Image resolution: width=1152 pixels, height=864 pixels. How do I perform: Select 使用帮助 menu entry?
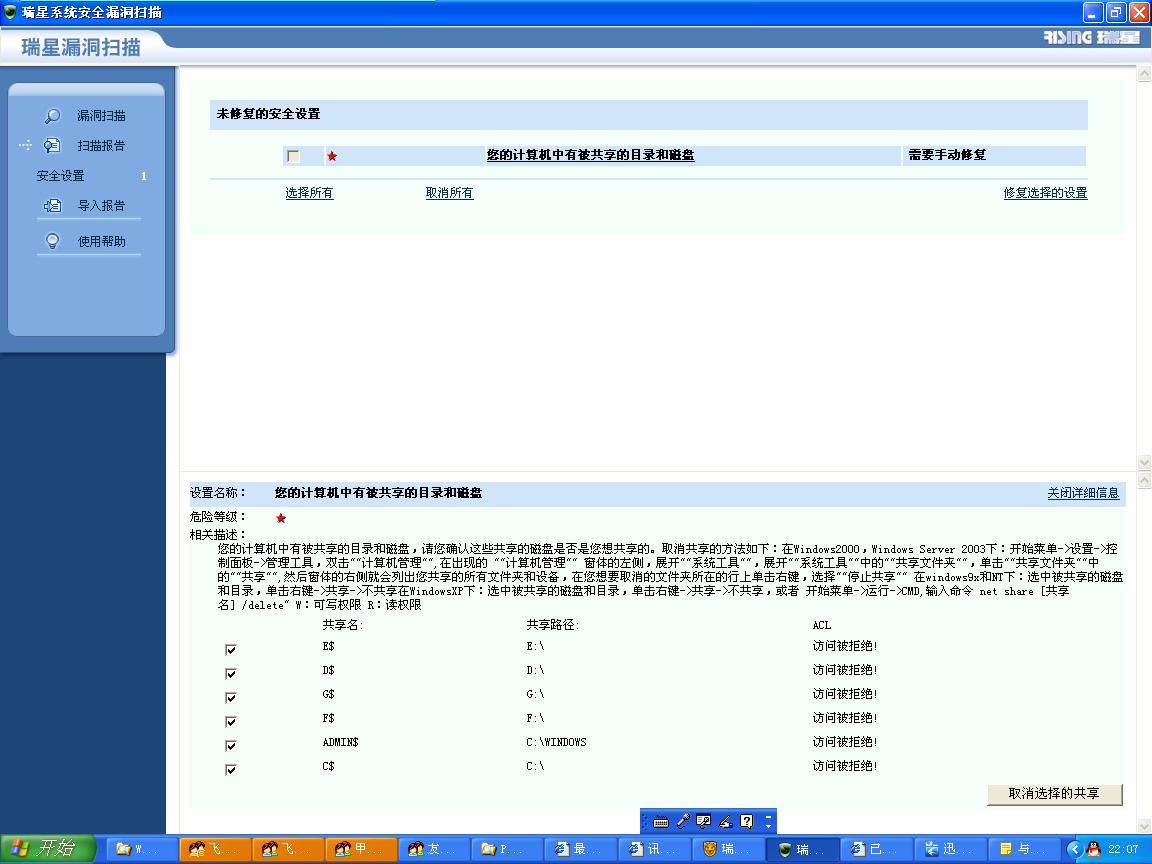point(101,241)
